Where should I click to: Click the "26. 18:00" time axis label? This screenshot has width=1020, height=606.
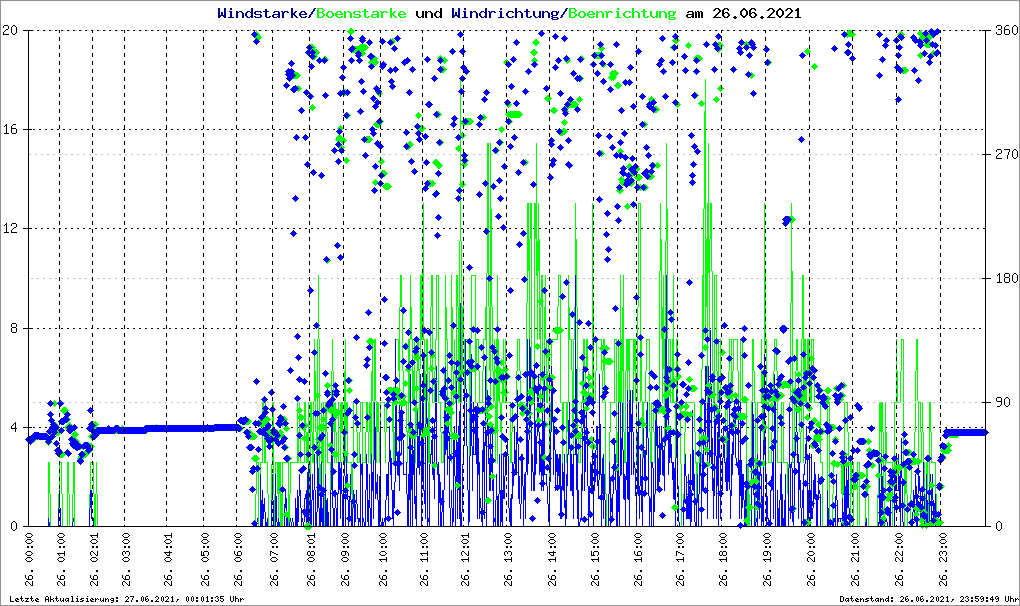point(723,559)
